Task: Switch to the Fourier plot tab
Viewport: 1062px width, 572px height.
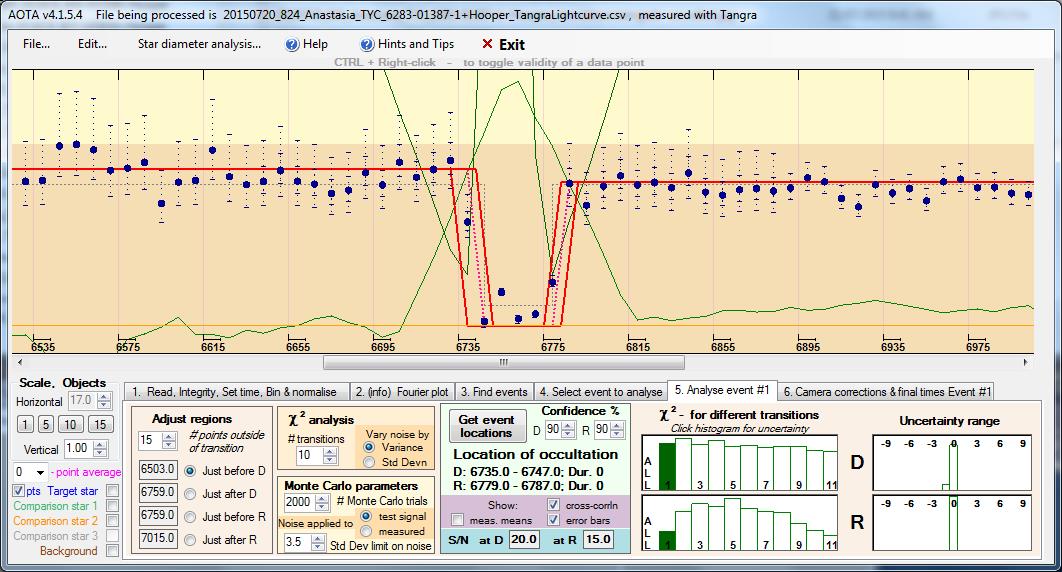Action: click(402, 392)
